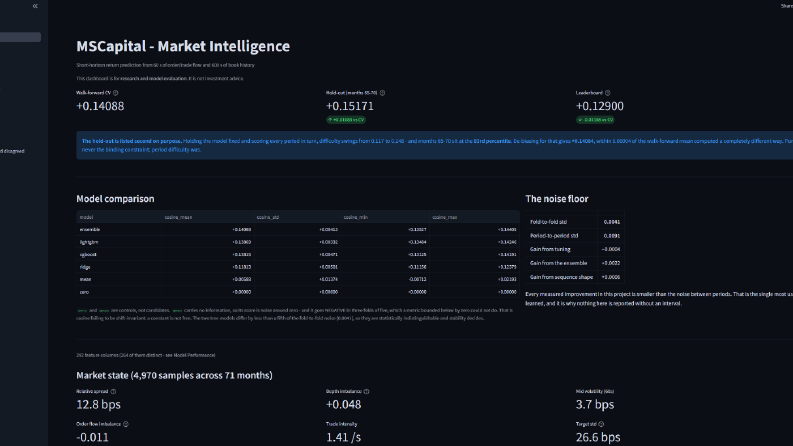Open the sidebar page ending in 'diagnosed'

tap(12, 151)
